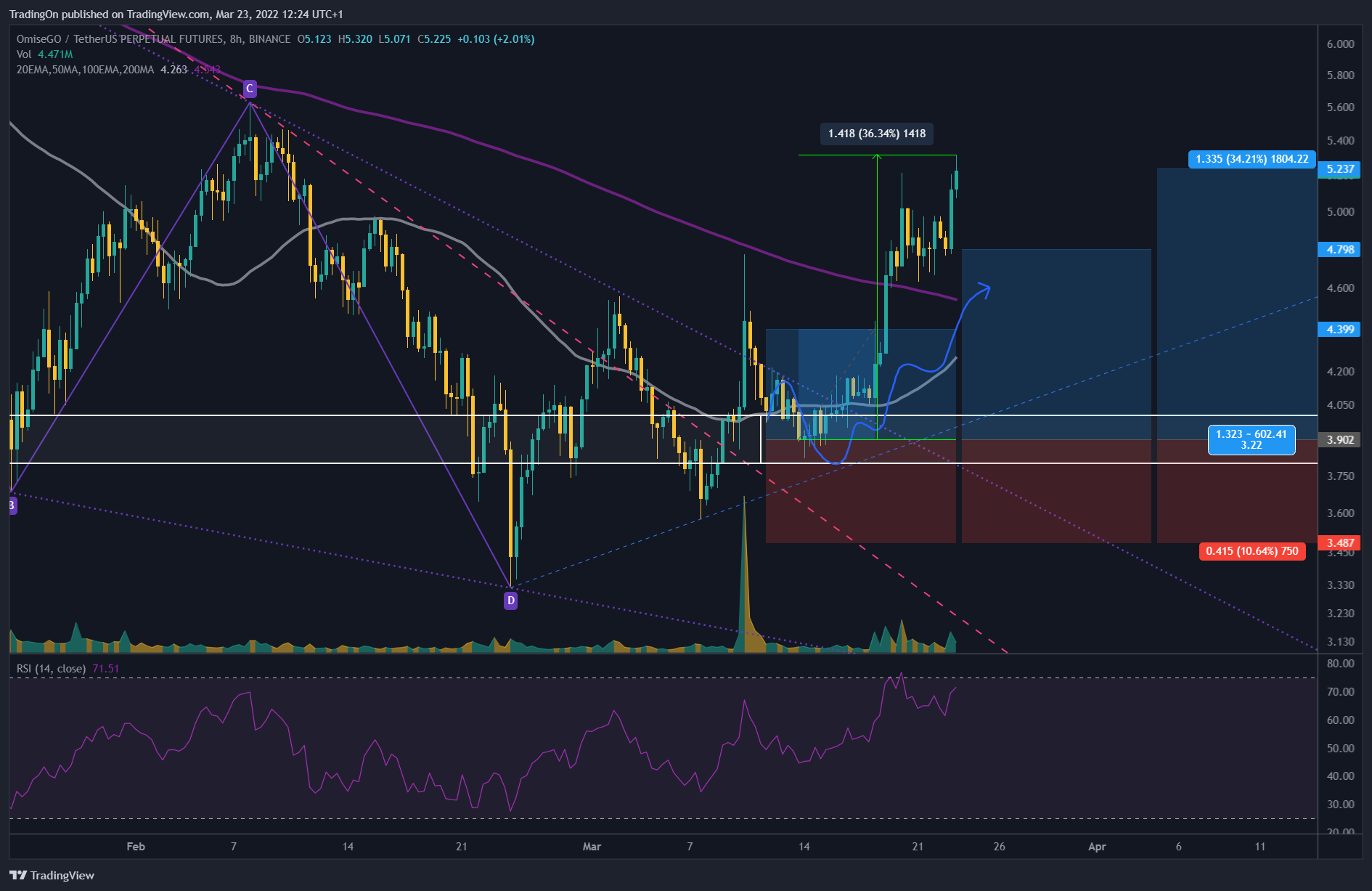This screenshot has width=1372, height=891.
Task: Click the 4.399 price axis tag
Action: 1340,330
